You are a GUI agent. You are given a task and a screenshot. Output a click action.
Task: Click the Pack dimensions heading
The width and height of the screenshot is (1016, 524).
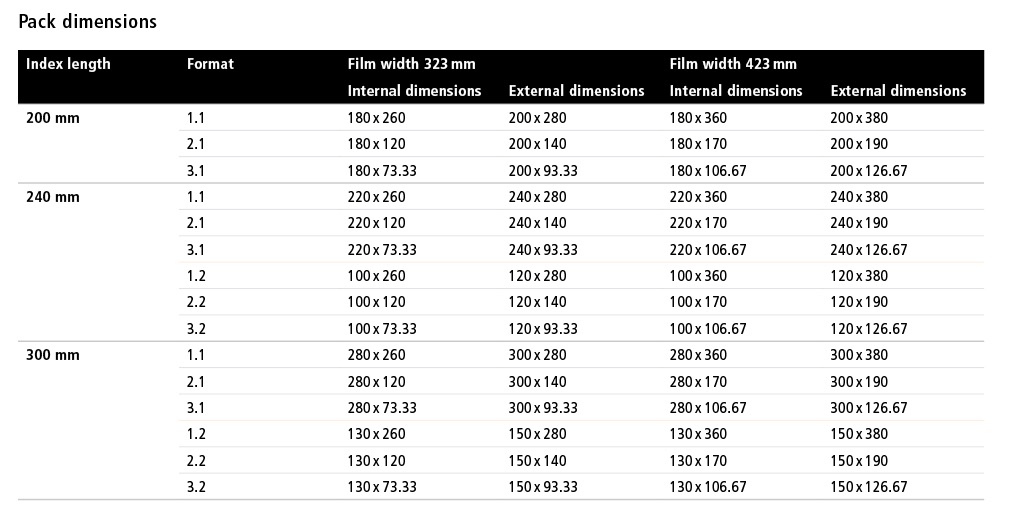pos(88,21)
